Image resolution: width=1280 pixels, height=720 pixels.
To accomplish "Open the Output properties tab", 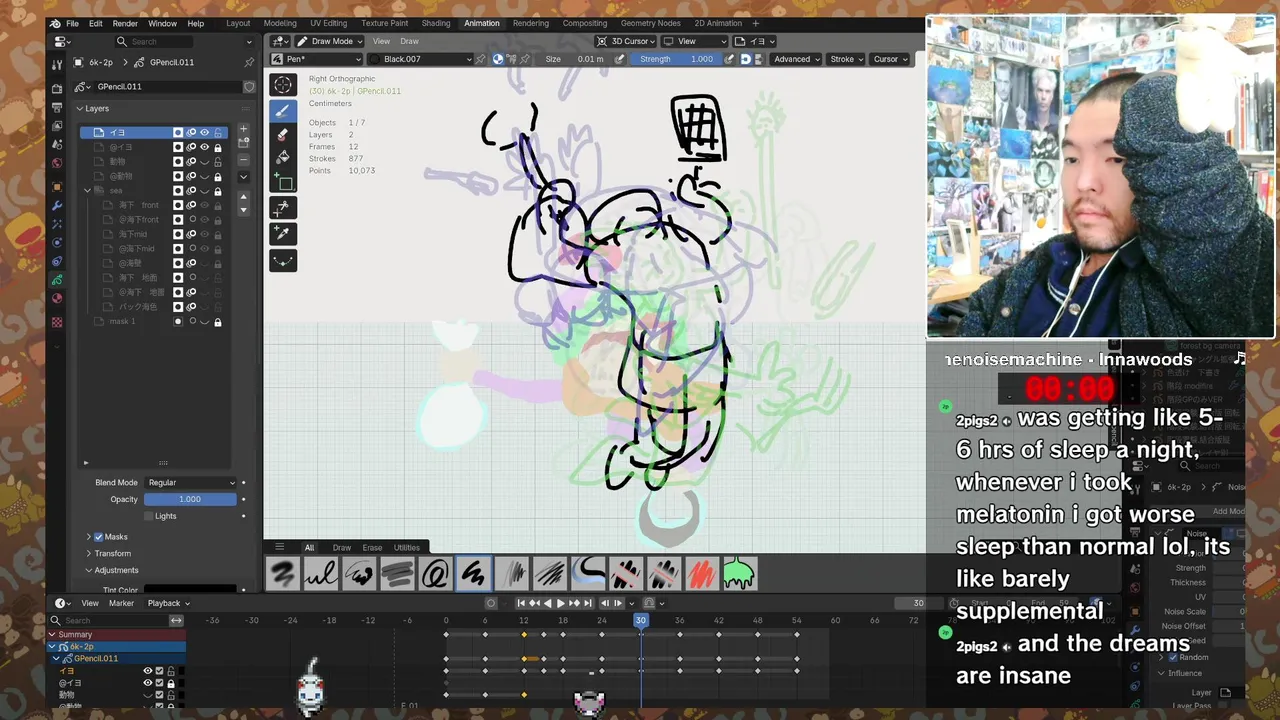I will [x=57, y=108].
